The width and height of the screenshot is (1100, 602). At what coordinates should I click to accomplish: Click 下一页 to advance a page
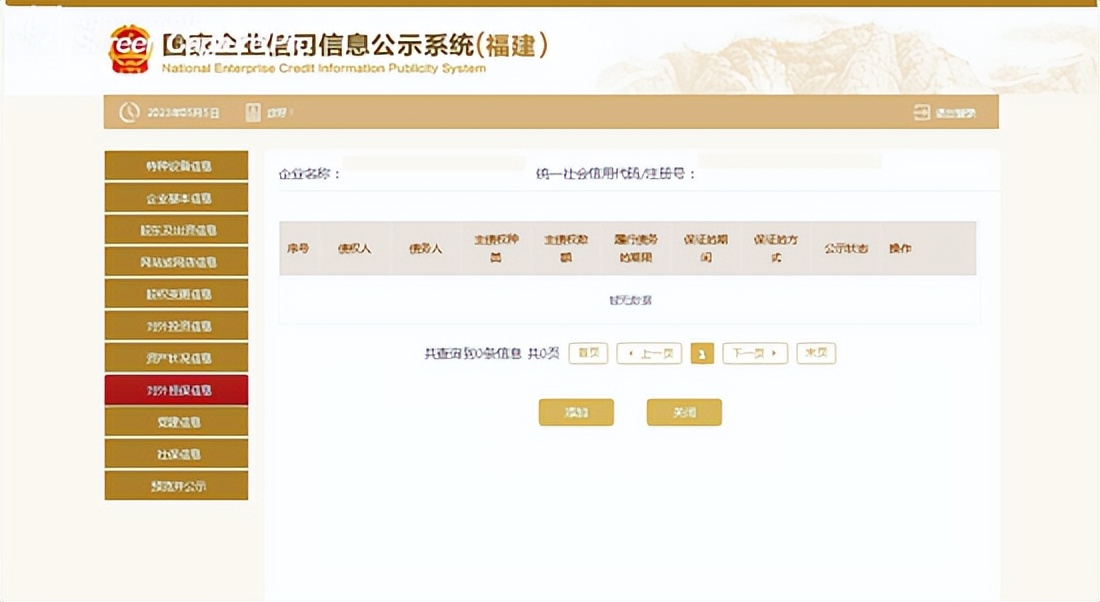pyautogui.click(x=753, y=353)
